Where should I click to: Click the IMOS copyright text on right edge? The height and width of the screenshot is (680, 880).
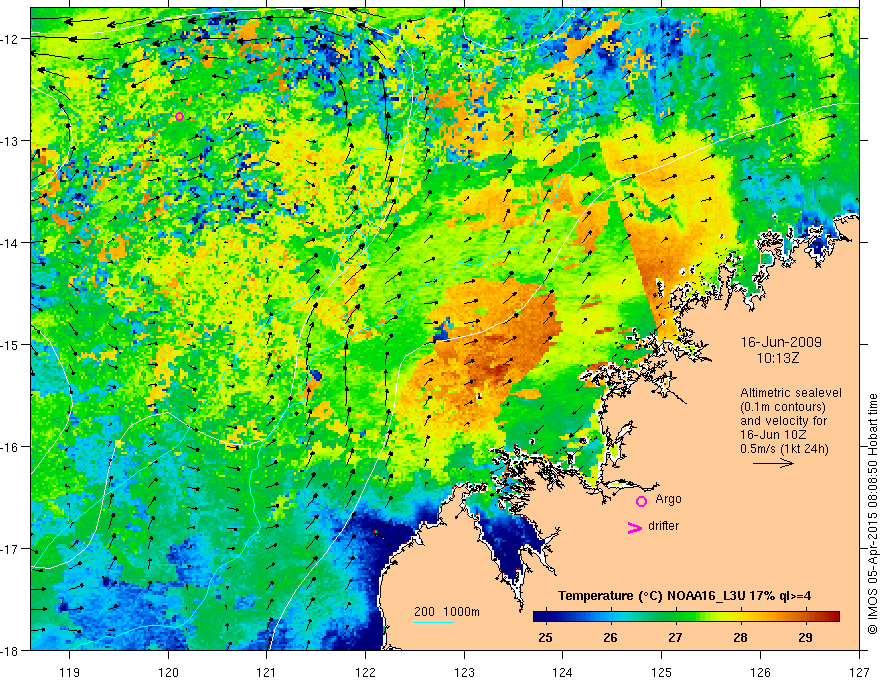click(872, 514)
